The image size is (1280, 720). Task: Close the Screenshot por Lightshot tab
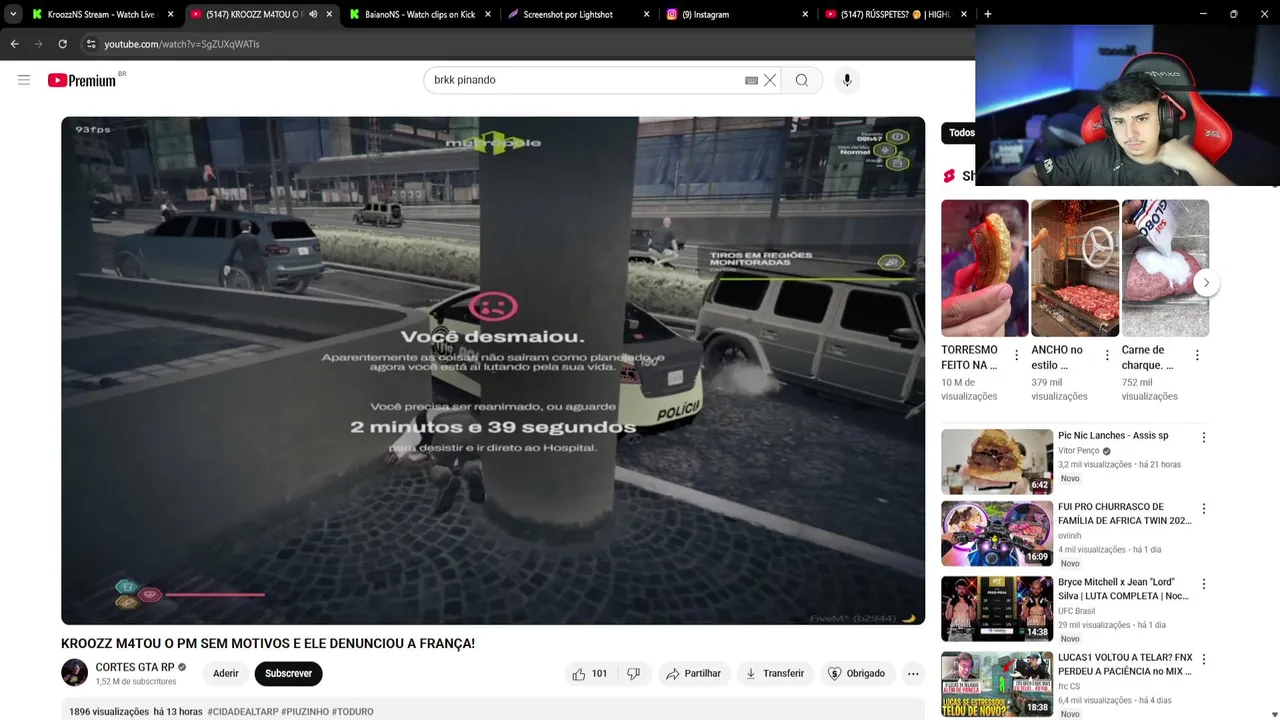[x=646, y=14]
